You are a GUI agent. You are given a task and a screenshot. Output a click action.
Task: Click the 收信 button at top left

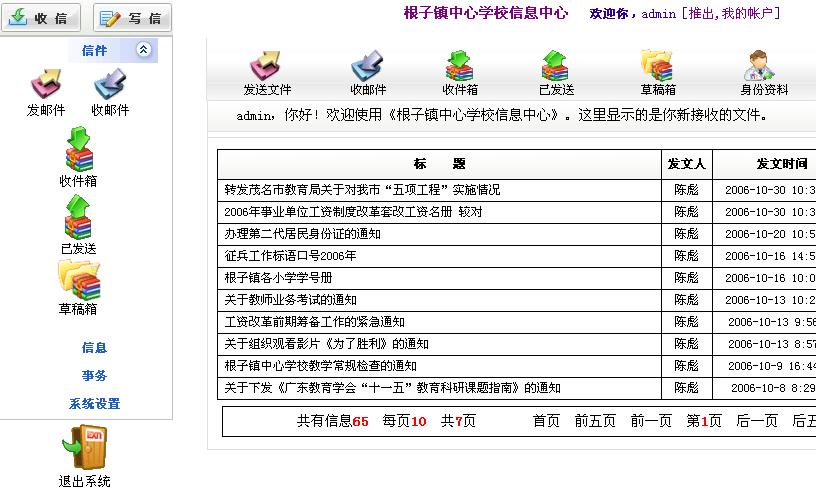click(41, 18)
